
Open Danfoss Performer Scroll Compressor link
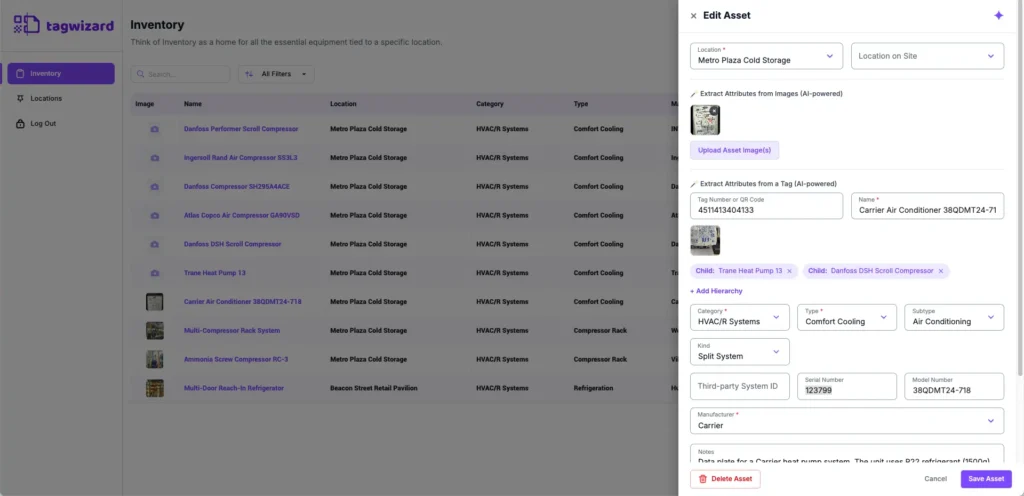(x=241, y=129)
